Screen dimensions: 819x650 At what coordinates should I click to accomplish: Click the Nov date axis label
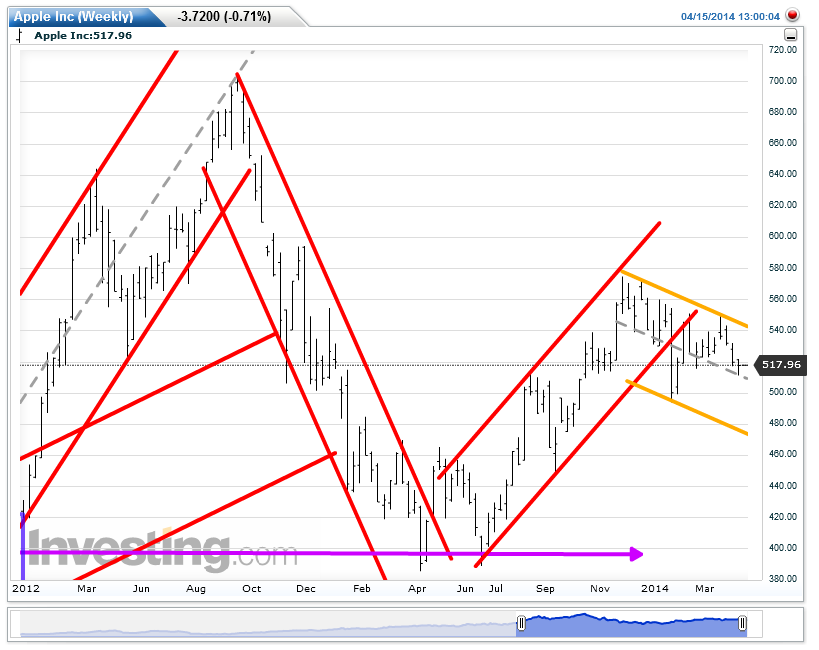click(x=600, y=588)
